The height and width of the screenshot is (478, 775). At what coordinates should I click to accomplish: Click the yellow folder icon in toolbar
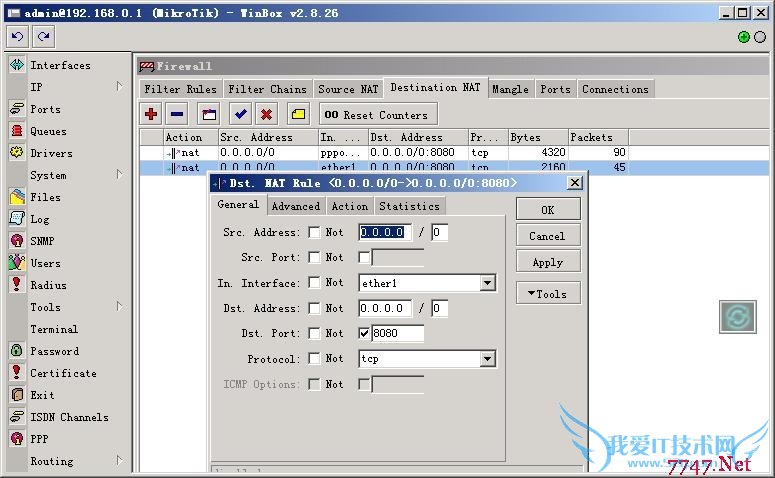pos(298,115)
